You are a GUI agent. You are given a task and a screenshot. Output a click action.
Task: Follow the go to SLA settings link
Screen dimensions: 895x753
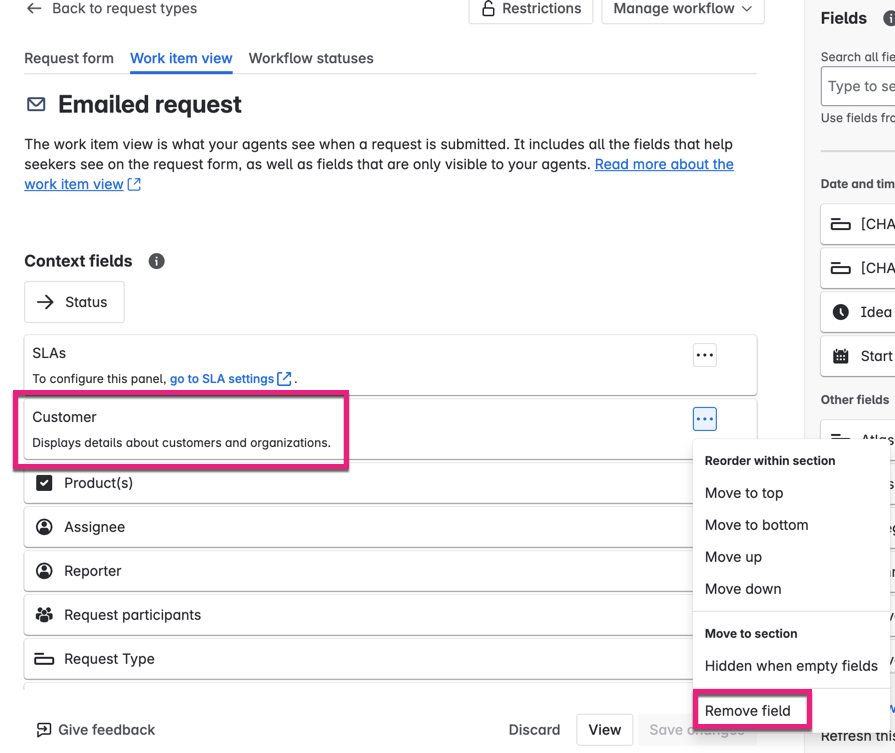(231, 378)
